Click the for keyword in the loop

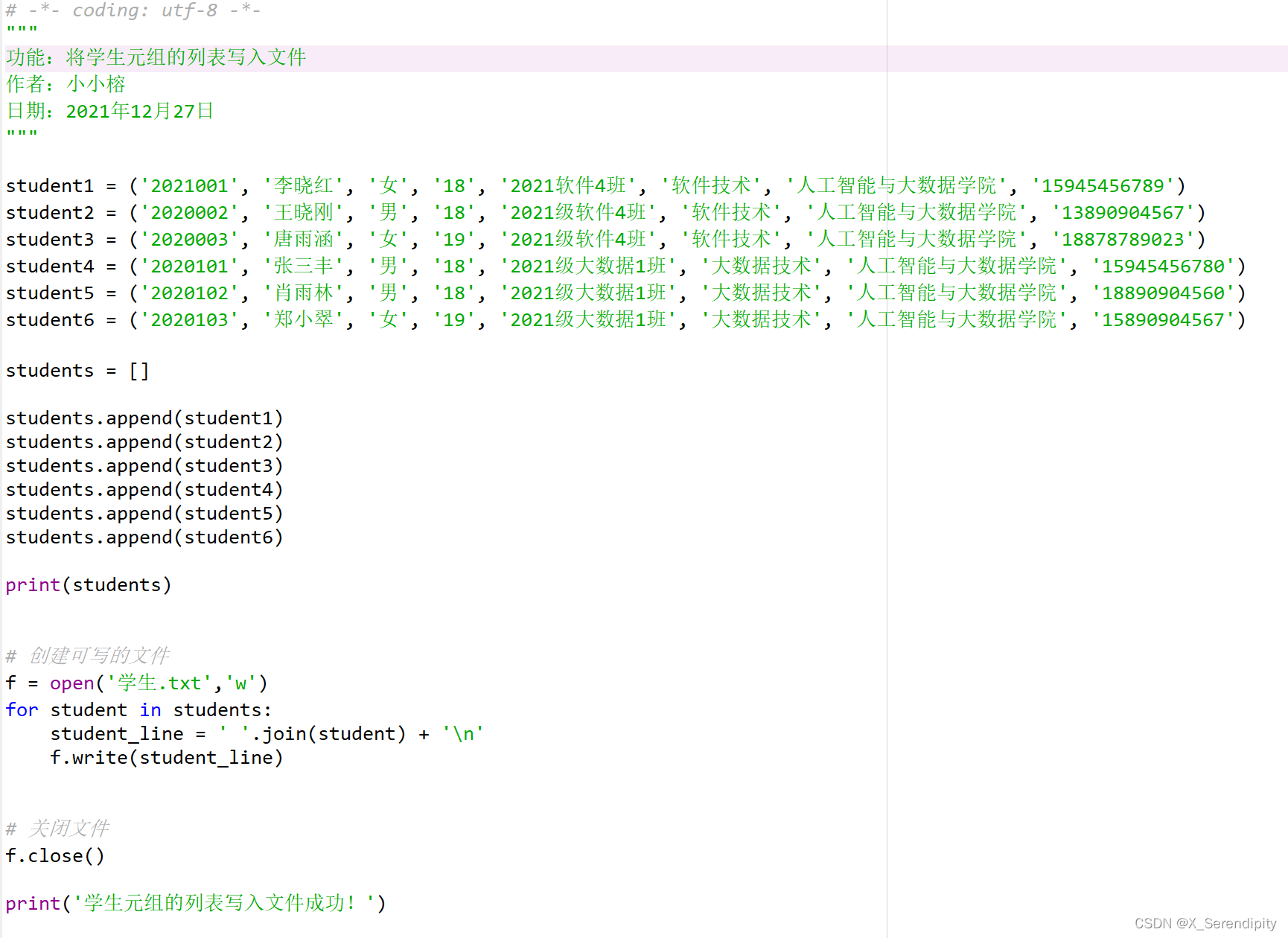tap(22, 709)
